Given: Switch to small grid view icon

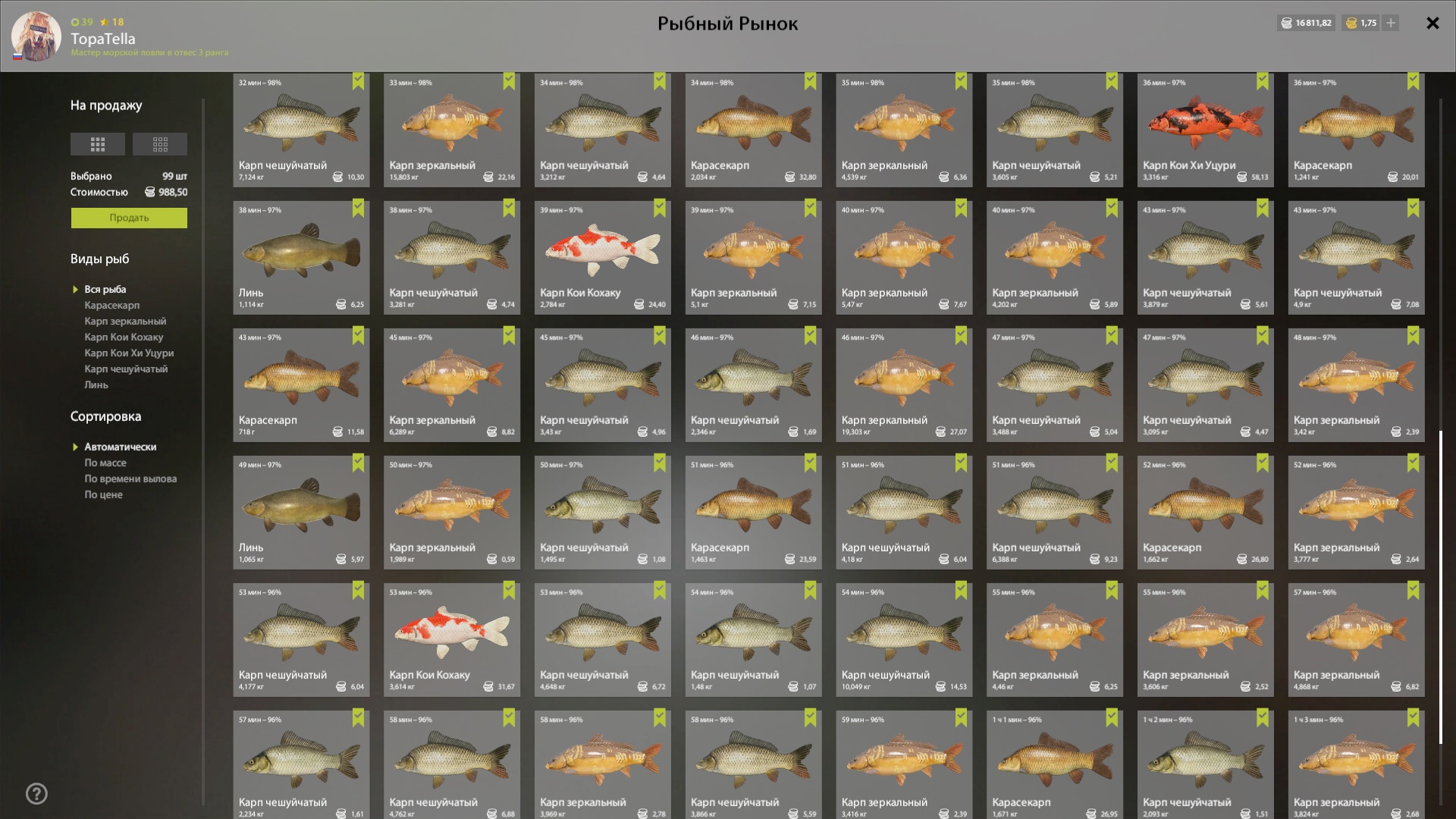Looking at the screenshot, I should (160, 144).
